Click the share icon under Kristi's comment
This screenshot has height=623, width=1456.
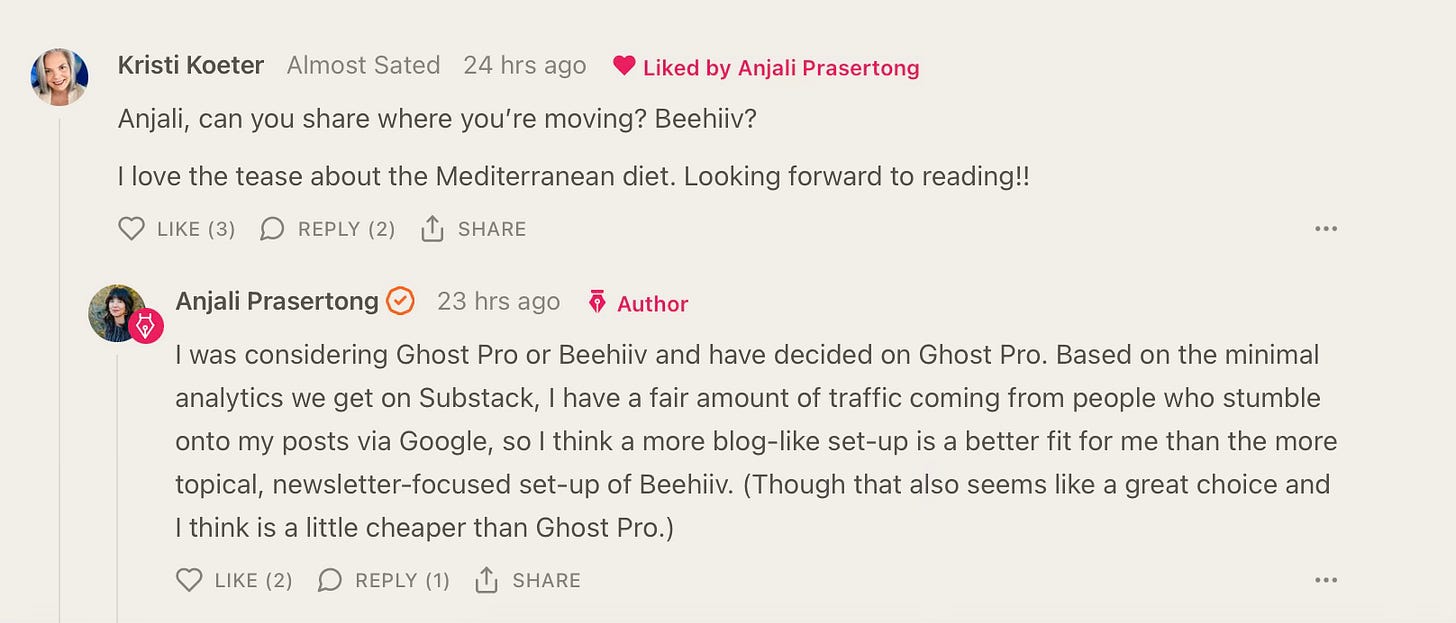[434, 228]
